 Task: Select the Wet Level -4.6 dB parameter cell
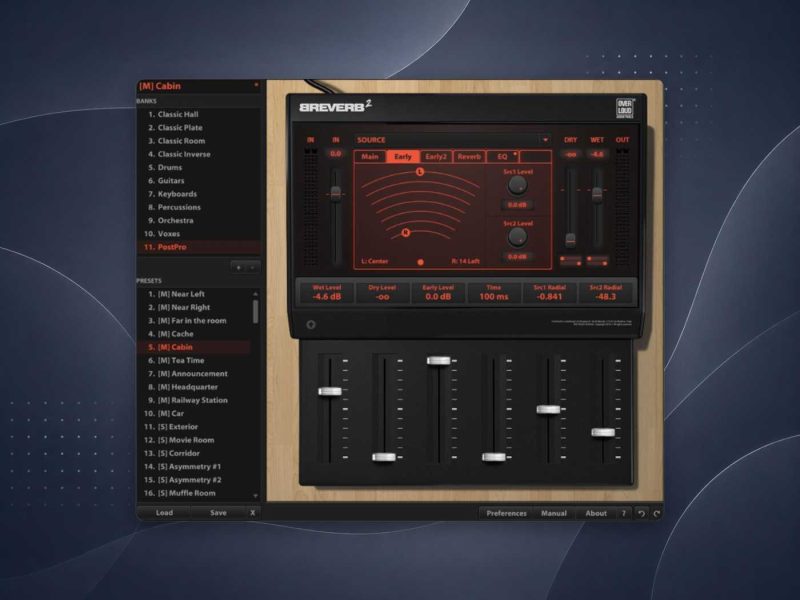pos(327,292)
